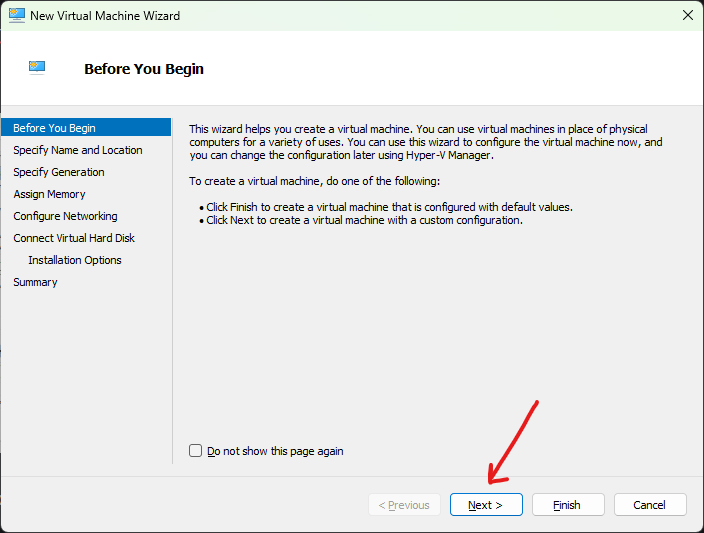The height and width of the screenshot is (533, 704).
Task: Select the Before You Begin step
Action: tap(55, 128)
